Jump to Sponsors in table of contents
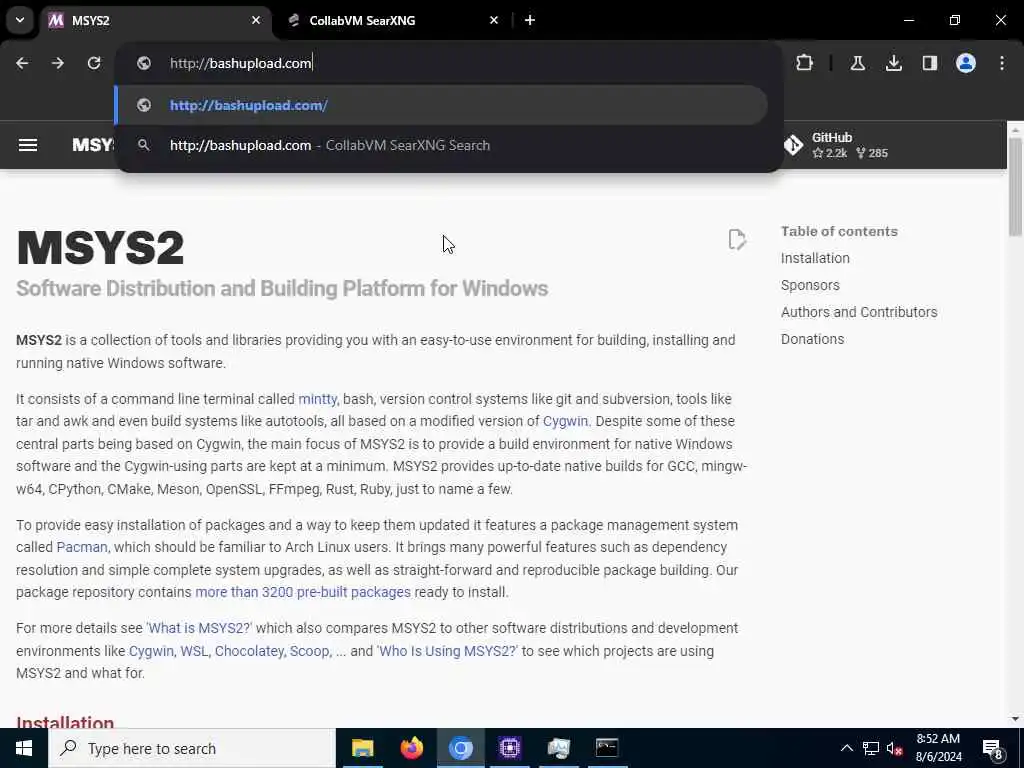Viewport: 1024px width, 768px height. [x=810, y=285]
